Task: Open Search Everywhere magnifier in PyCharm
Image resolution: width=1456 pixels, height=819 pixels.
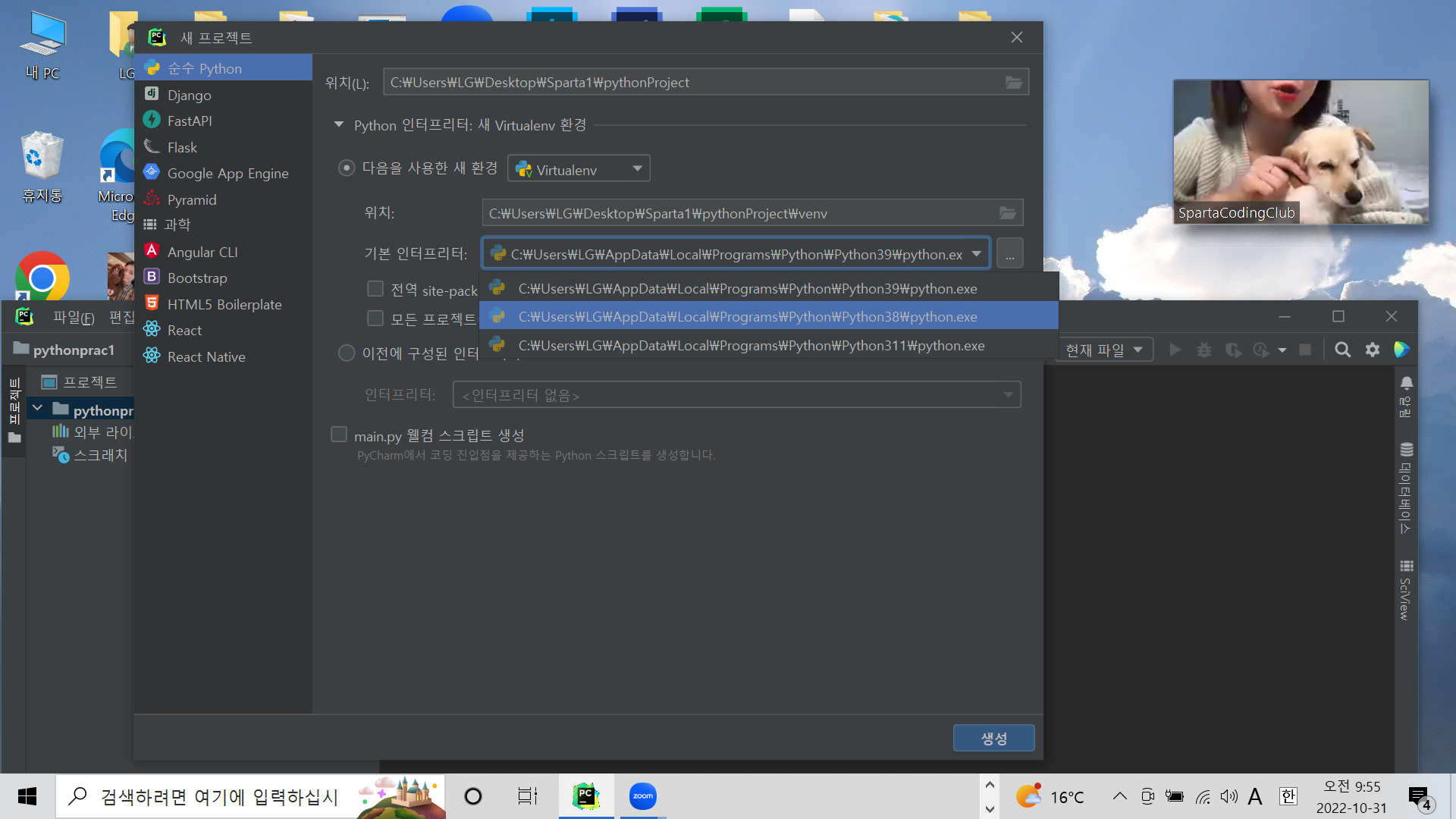Action: click(x=1343, y=350)
